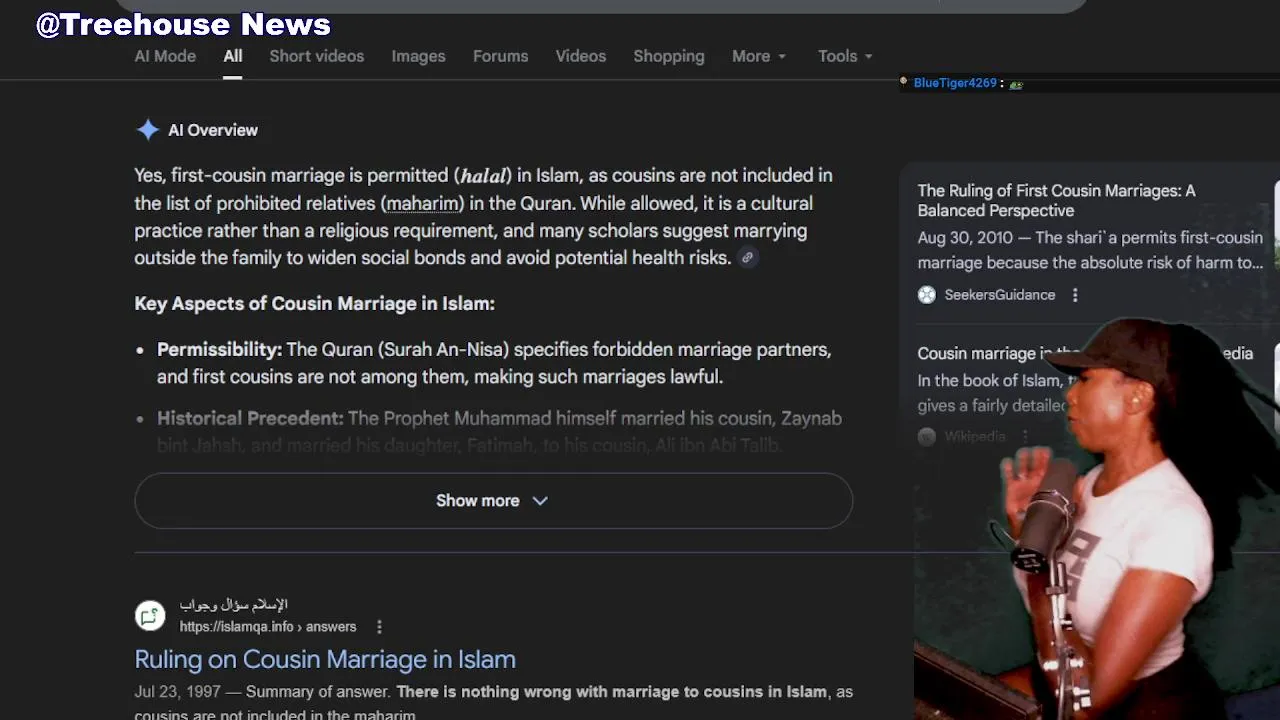Click the SeekersGuidance site icon
This screenshot has height=720, width=1280.
tap(927, 295)
